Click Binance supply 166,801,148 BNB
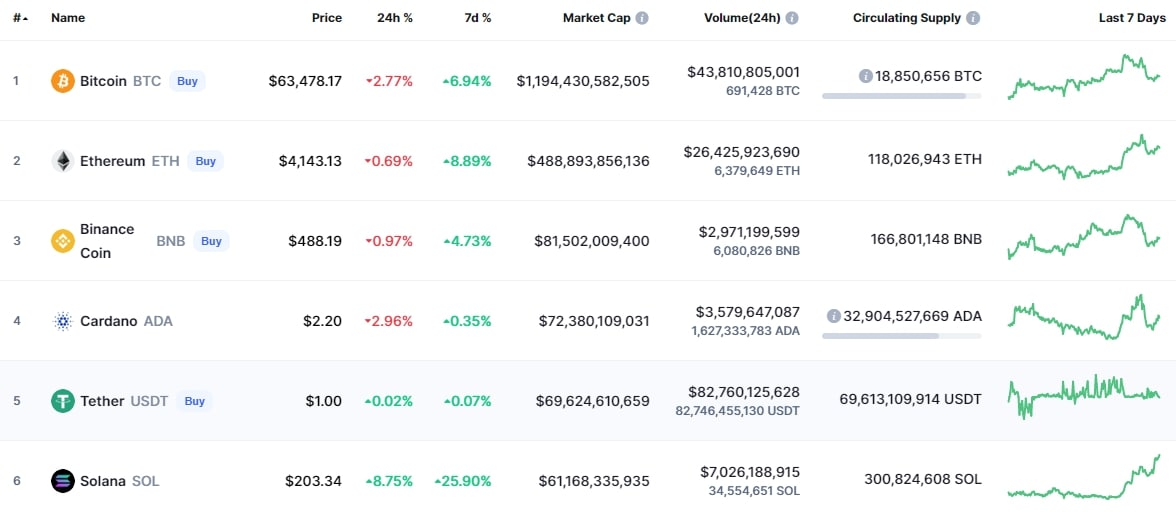The image size is (1176, 516). pyautogui.click(x=926, y=239)
